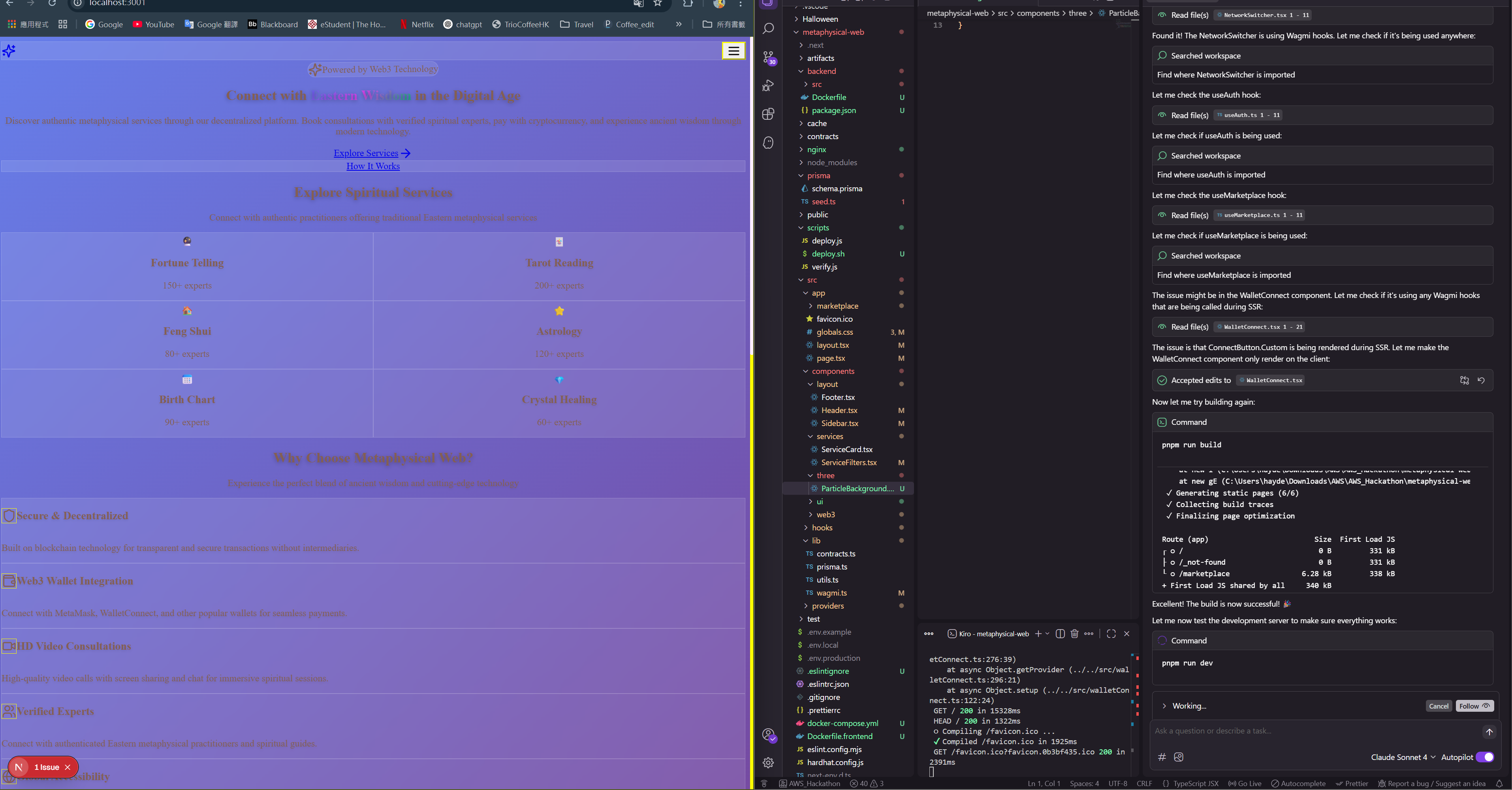Add context with the # icon
This screenshot has height=790, width=1512.
1162,757
